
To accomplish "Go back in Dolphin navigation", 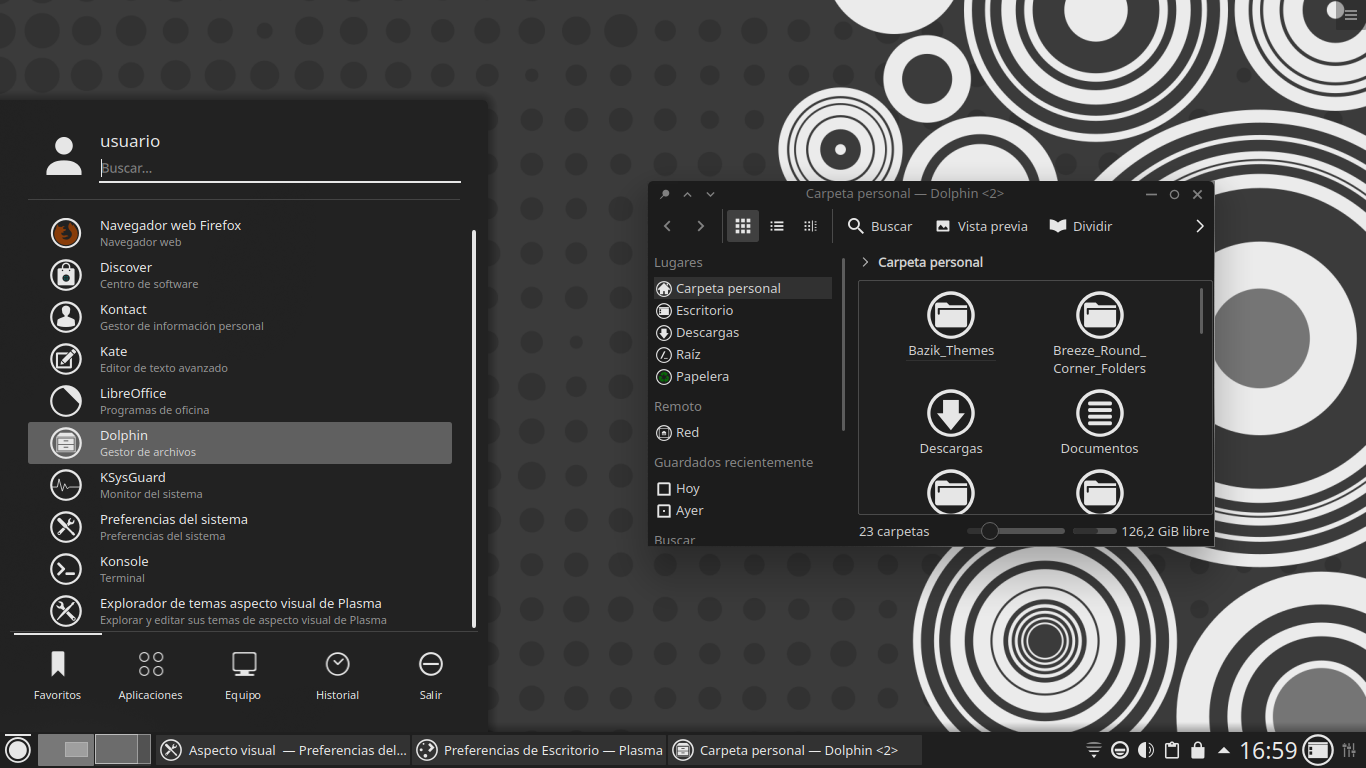I will pos(668,226).
